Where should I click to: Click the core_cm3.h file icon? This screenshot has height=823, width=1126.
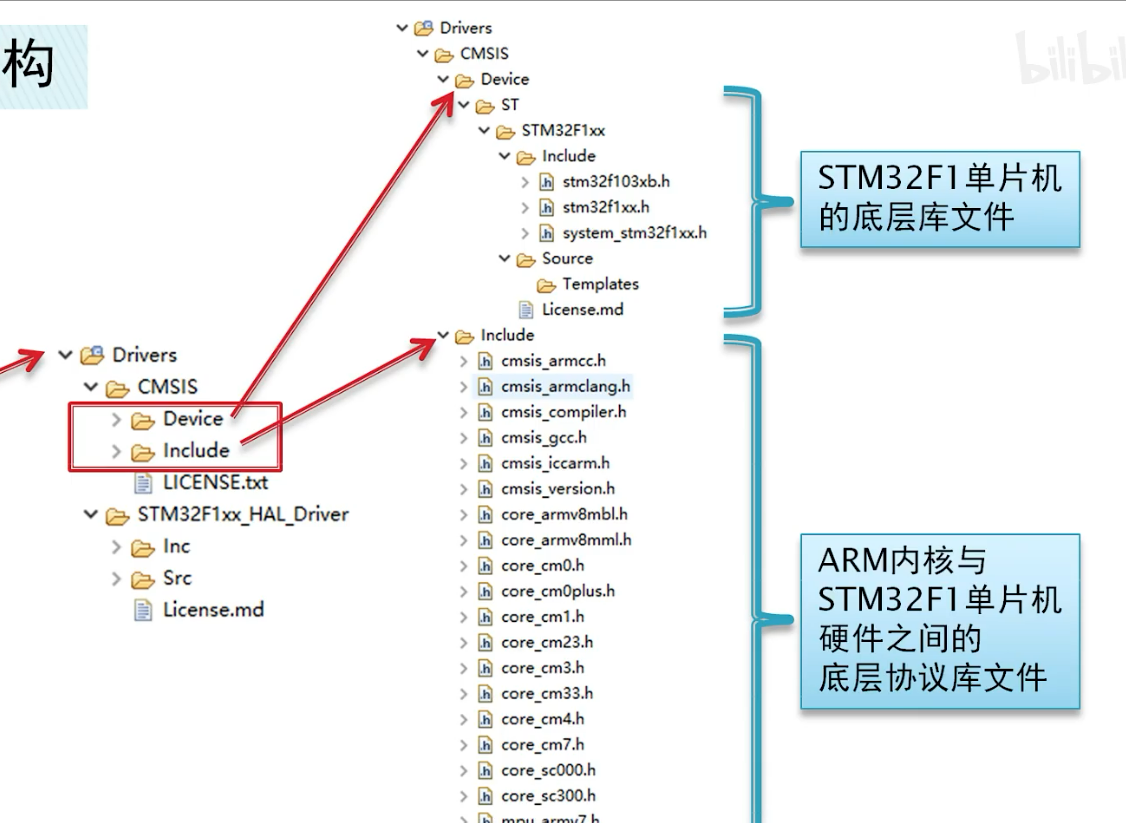point(485,669)
